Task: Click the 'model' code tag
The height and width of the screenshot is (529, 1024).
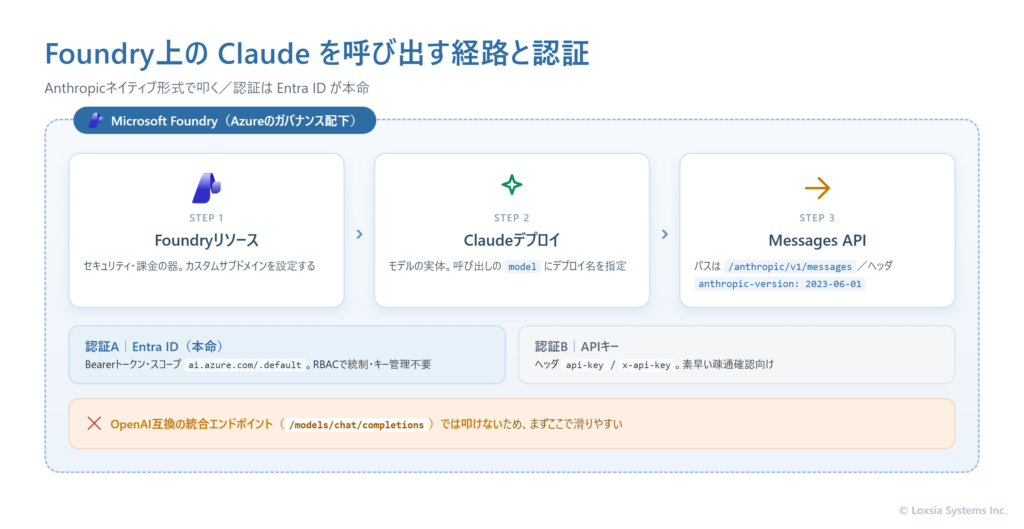Action: point(522,266)
